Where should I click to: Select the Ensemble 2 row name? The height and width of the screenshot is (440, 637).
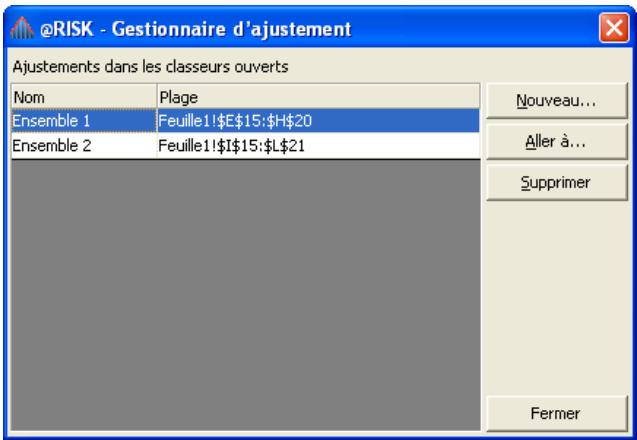(84, 145)
